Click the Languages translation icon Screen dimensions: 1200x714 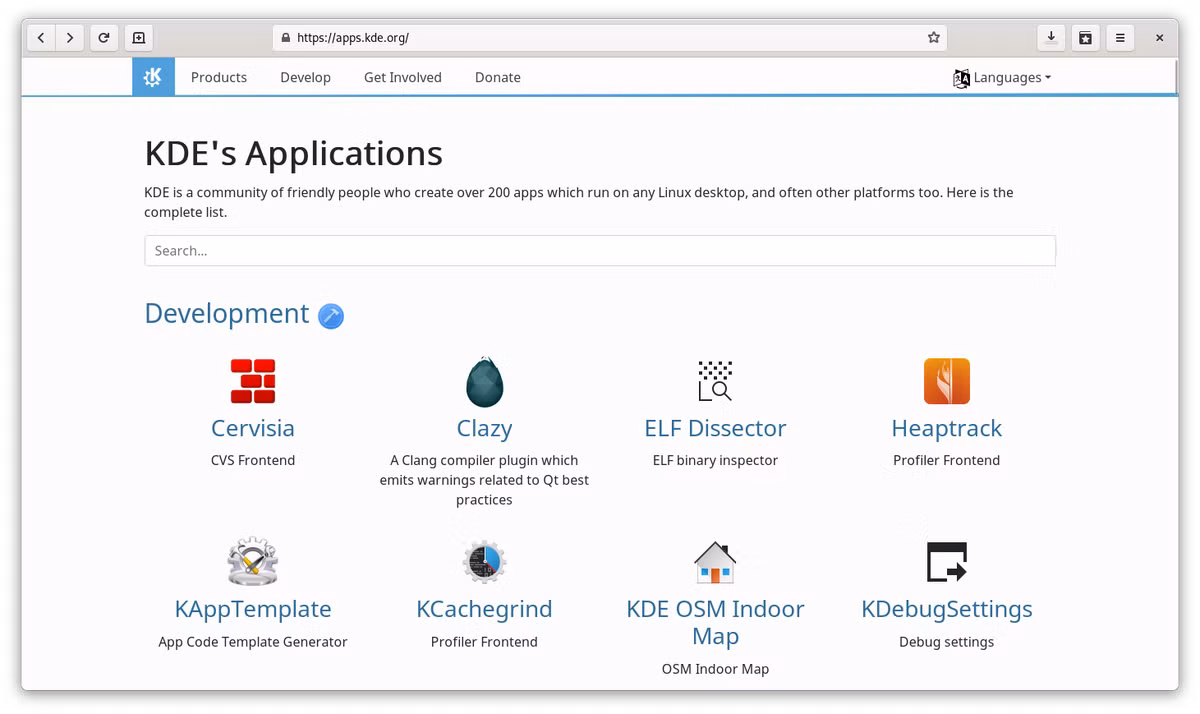point(961,78)
